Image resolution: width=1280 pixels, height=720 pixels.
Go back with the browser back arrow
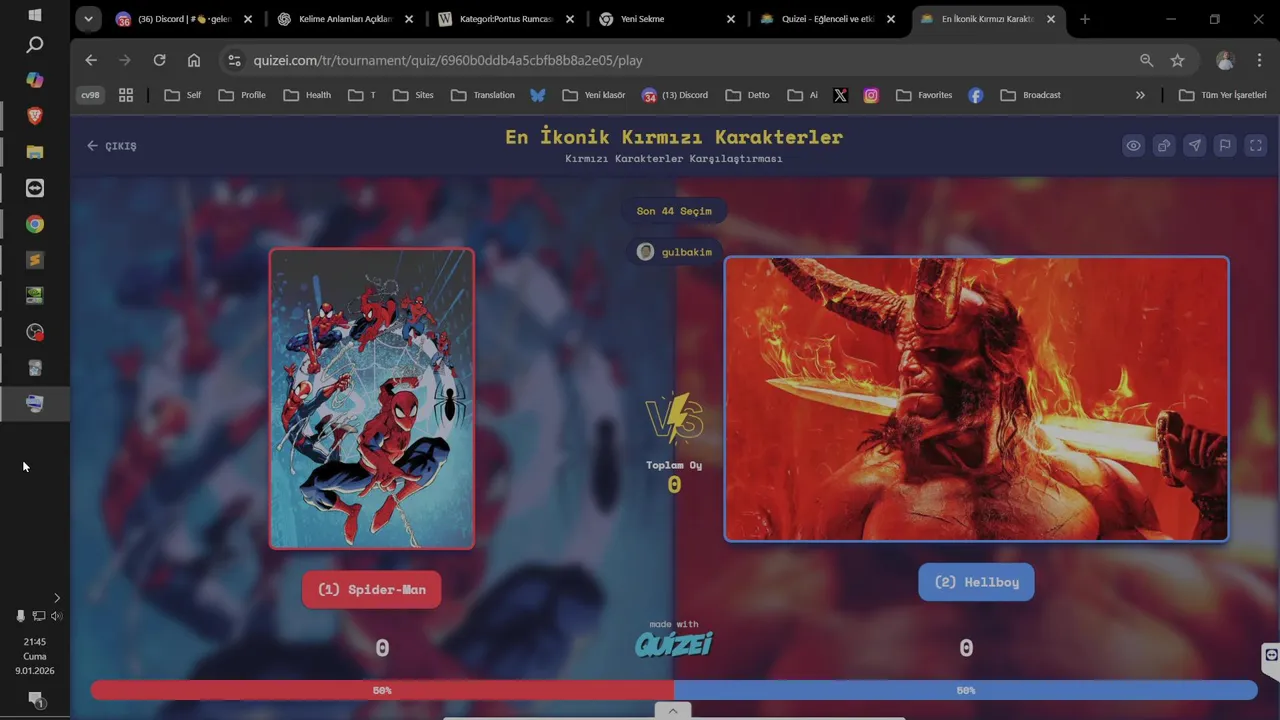[91, 60]
